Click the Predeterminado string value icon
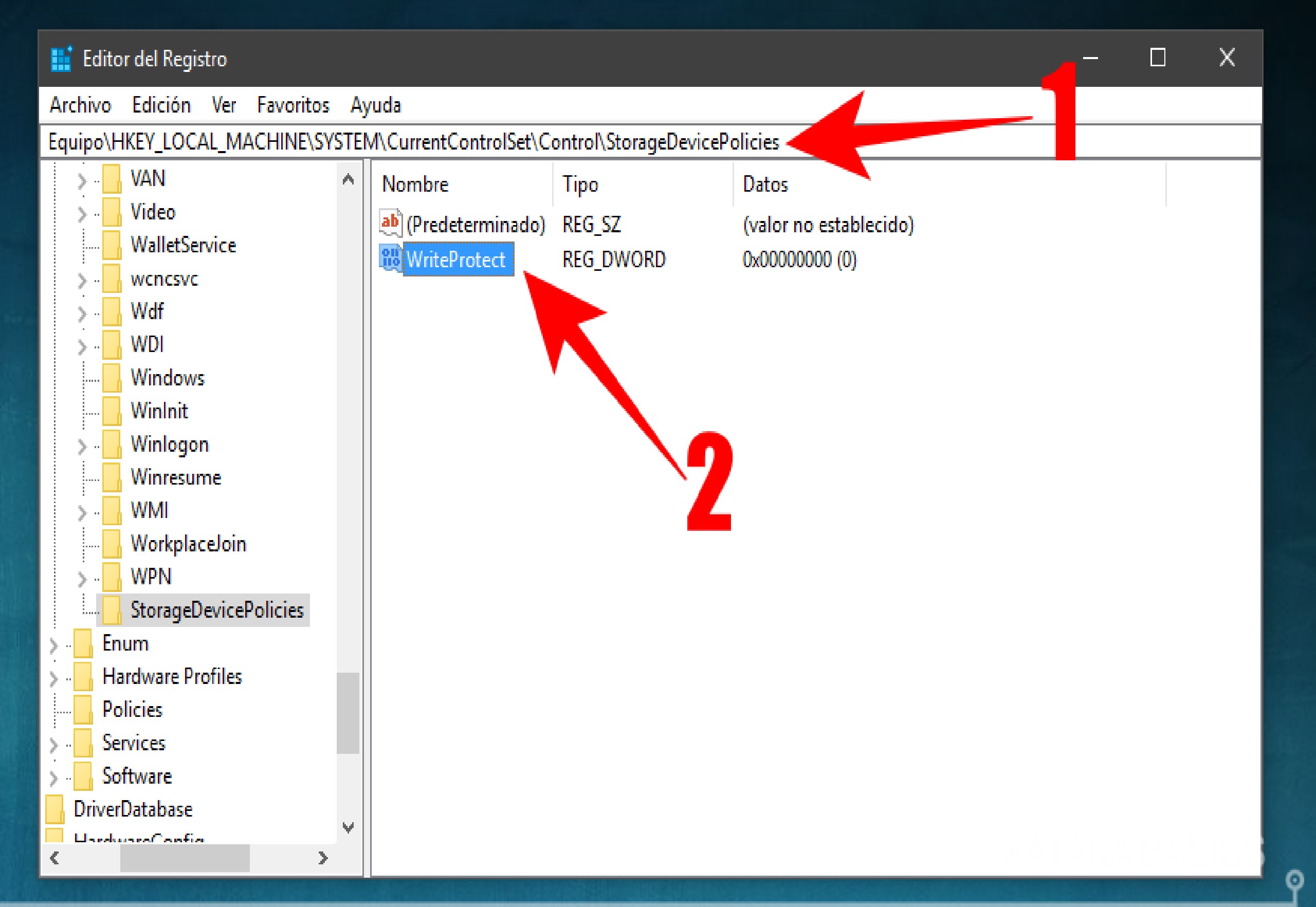 (x=390, y=224)
